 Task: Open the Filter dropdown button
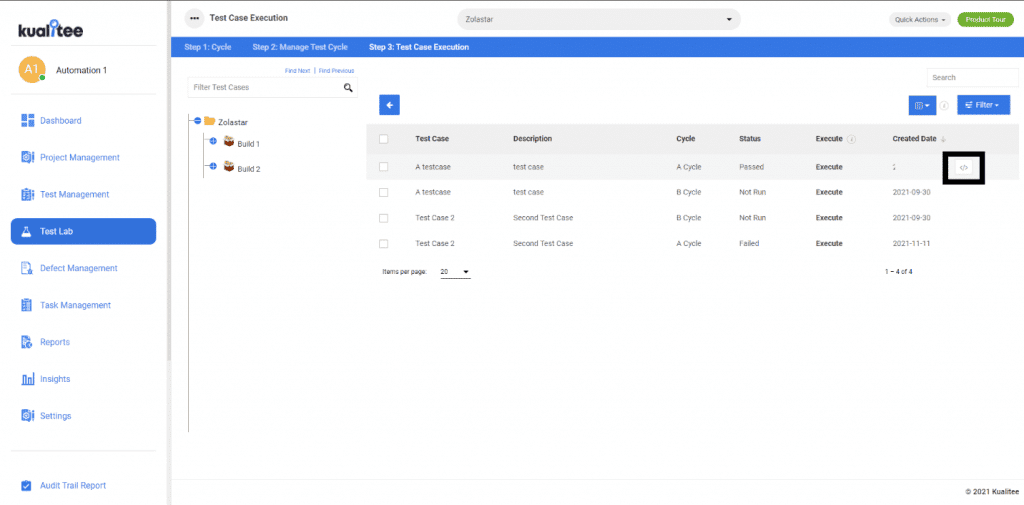click(983, 104)
